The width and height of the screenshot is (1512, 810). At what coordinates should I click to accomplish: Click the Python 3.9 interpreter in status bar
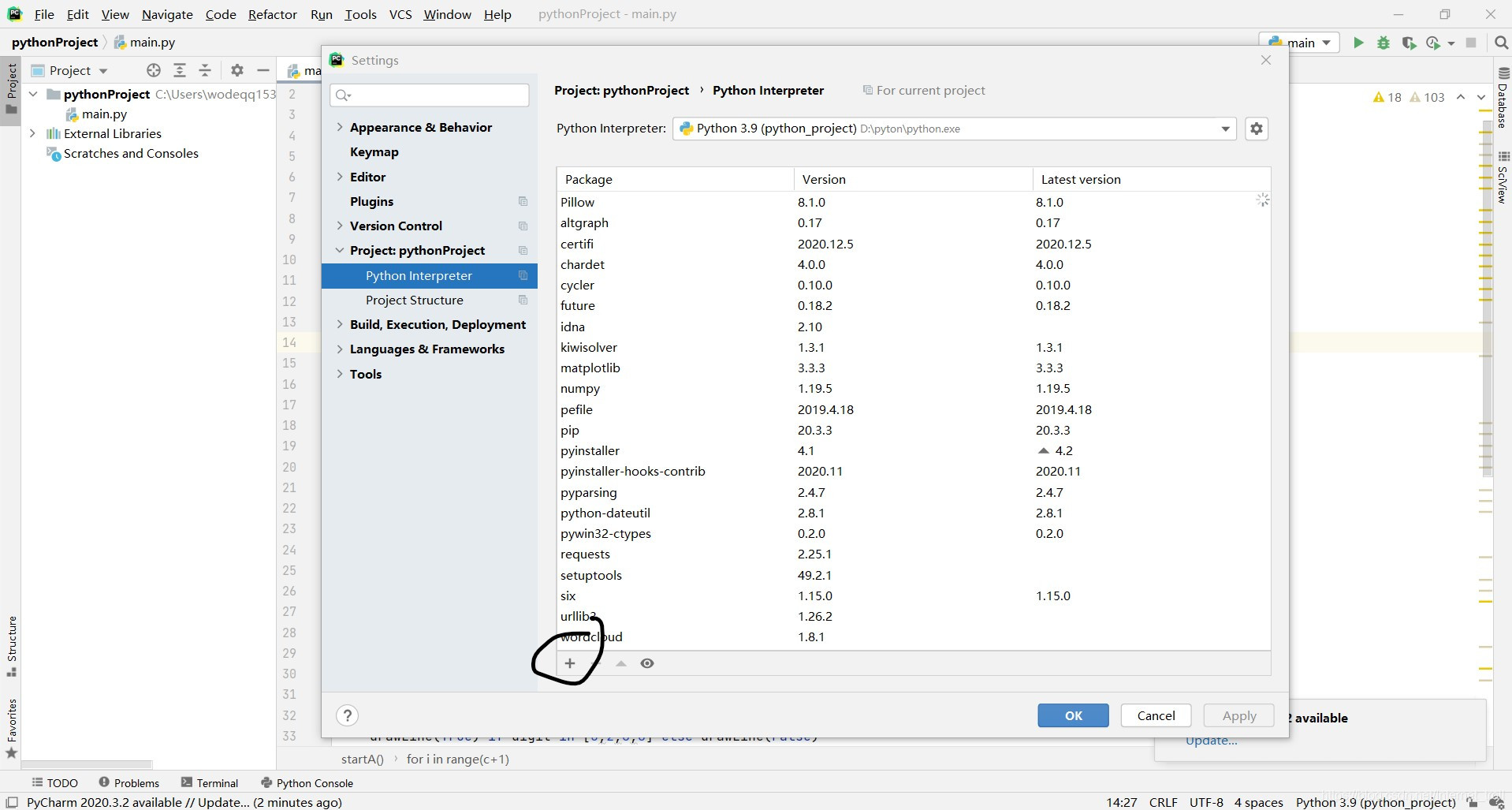pos(1376,802)
